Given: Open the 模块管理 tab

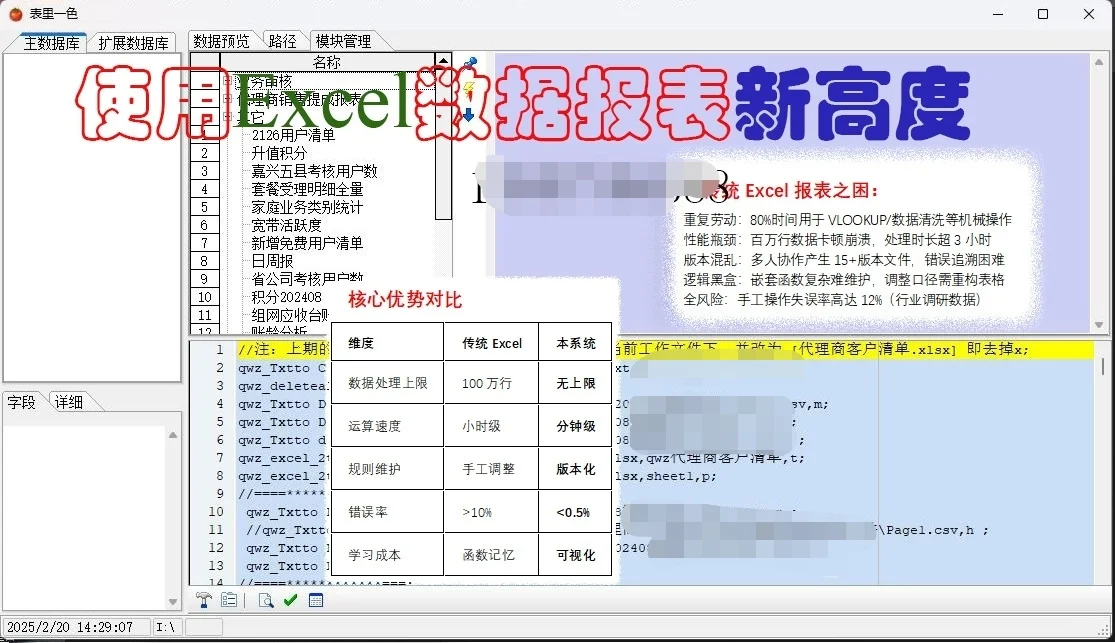Looking at the screenshot, I should pyautogui.click(x=343, y=41).
